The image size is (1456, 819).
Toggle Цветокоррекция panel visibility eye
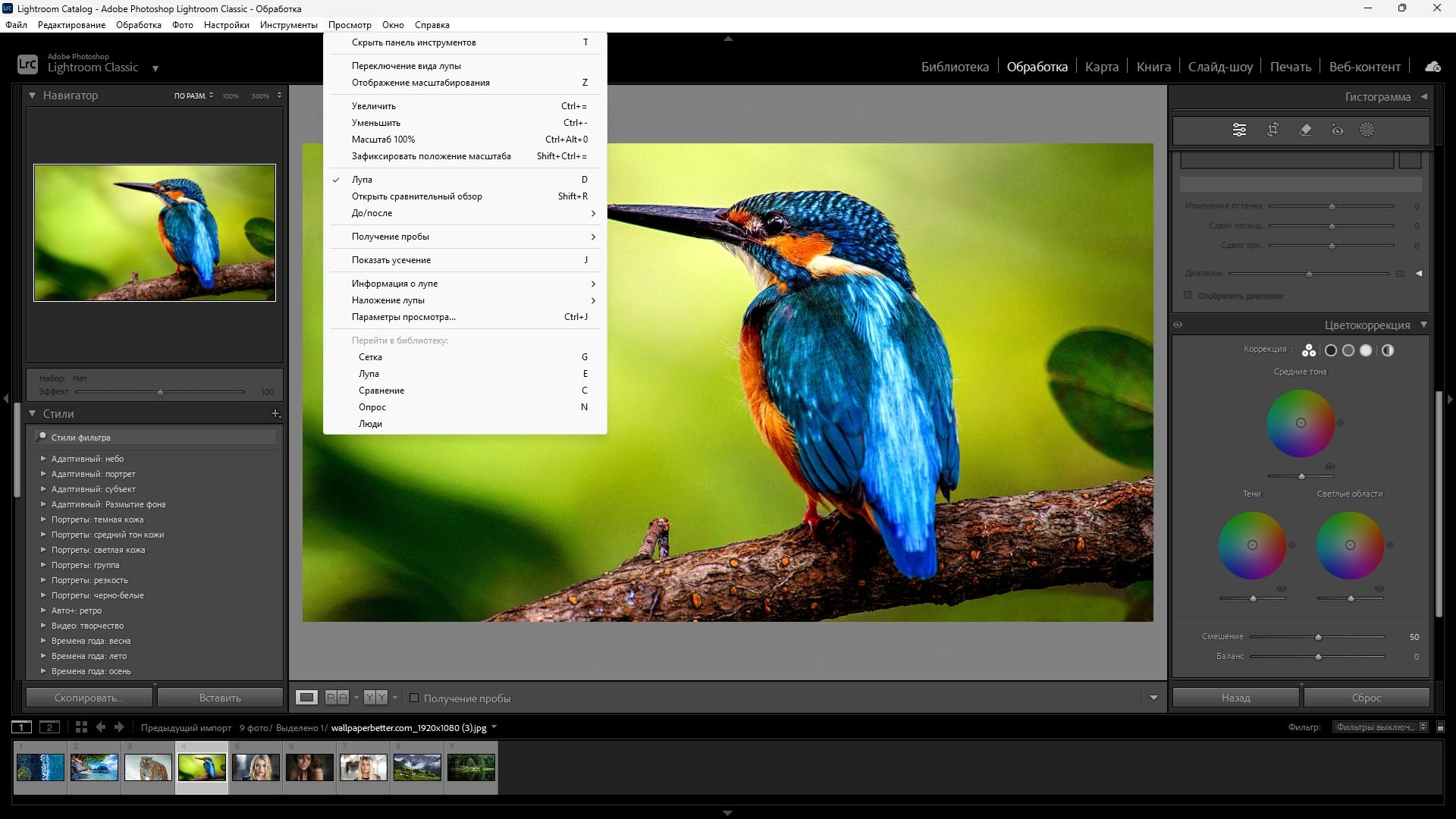tap(1178, 325)
